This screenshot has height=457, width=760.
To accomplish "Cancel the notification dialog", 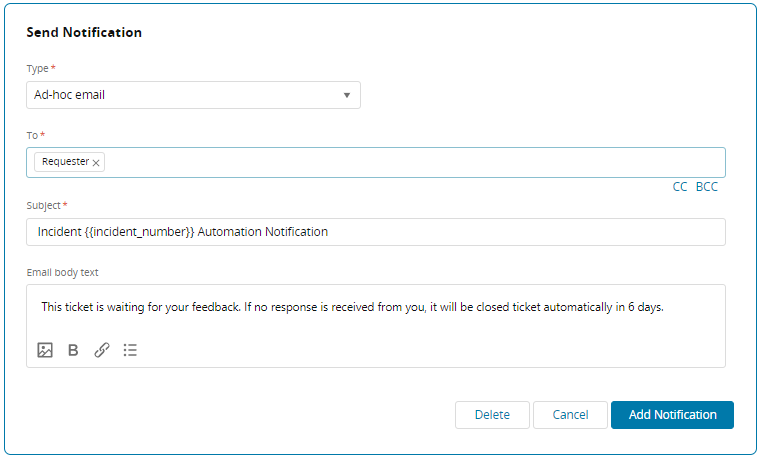I will (570, 415).
